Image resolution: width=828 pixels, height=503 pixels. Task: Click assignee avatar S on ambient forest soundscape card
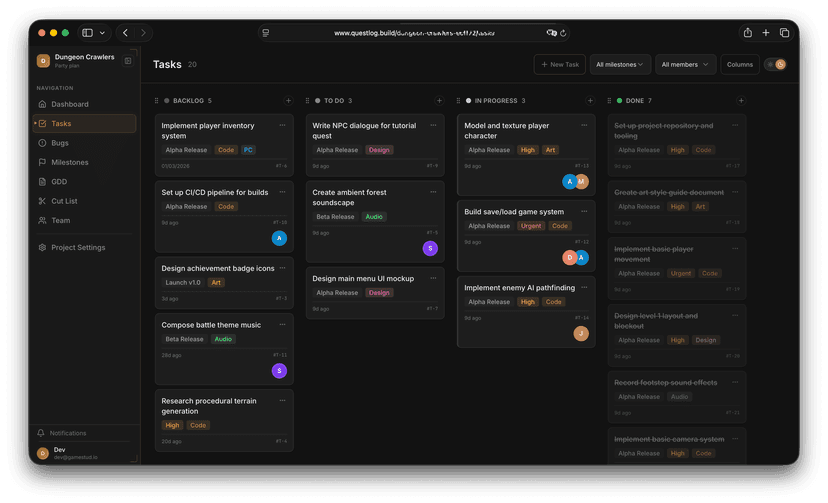point(430,248)
